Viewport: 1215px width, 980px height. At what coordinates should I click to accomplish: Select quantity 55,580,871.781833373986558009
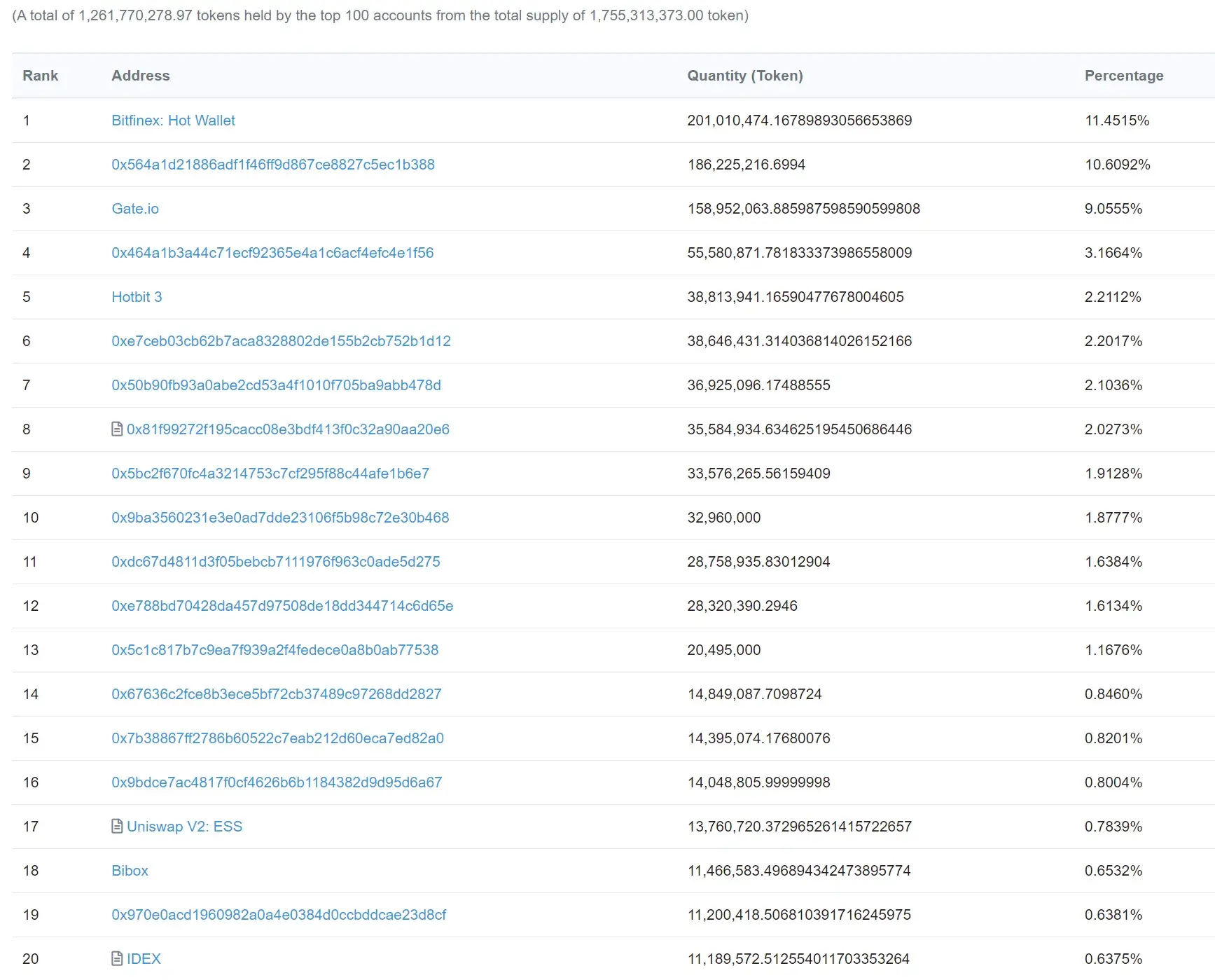point(800,253)
